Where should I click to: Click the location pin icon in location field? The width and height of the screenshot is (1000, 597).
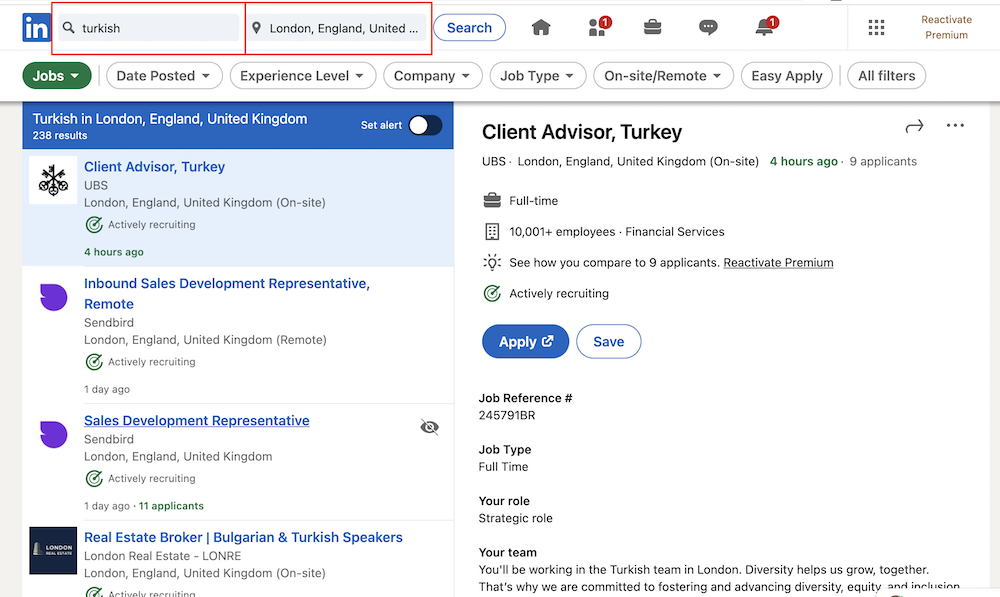click(x=256, y=28)
